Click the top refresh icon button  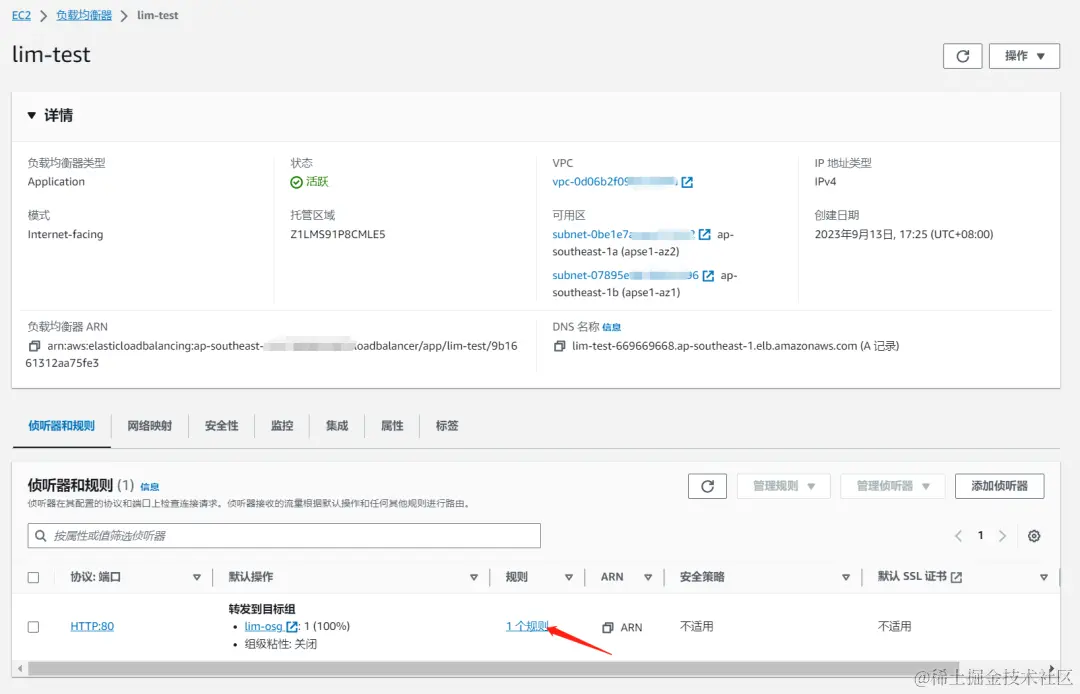(x=962, y=56)
